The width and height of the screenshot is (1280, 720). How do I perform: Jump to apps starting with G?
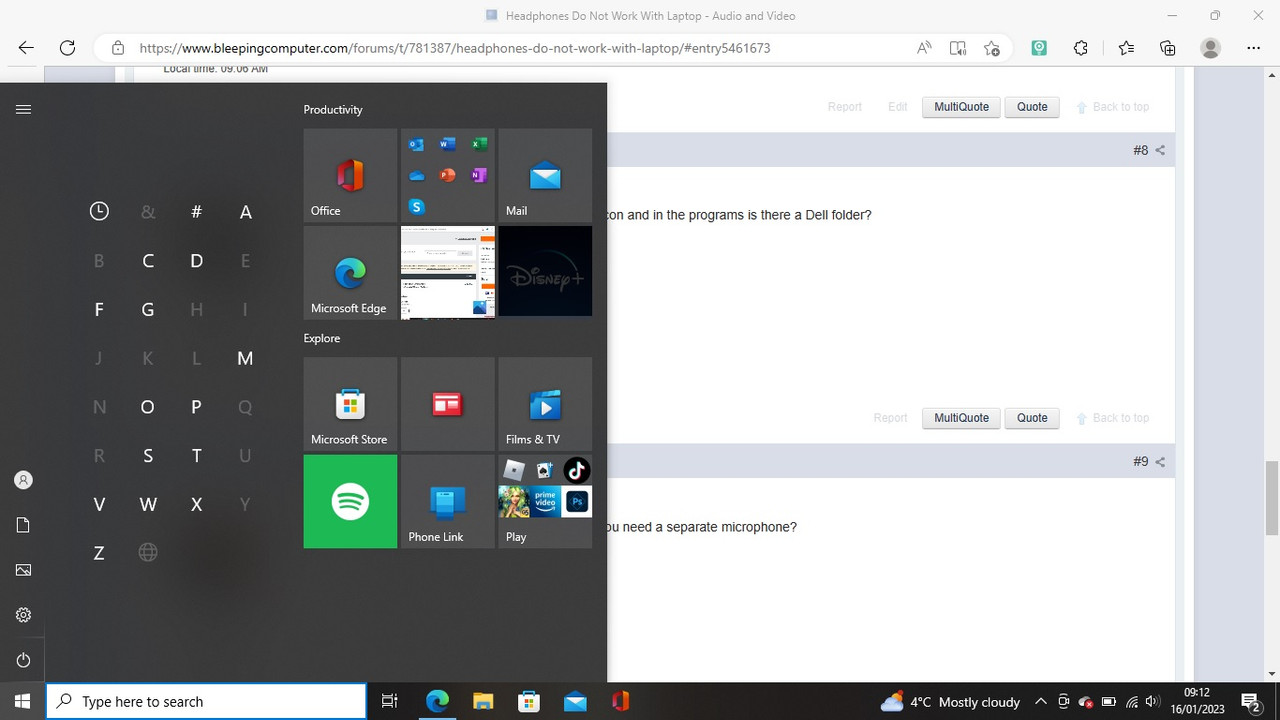point(148,310)
